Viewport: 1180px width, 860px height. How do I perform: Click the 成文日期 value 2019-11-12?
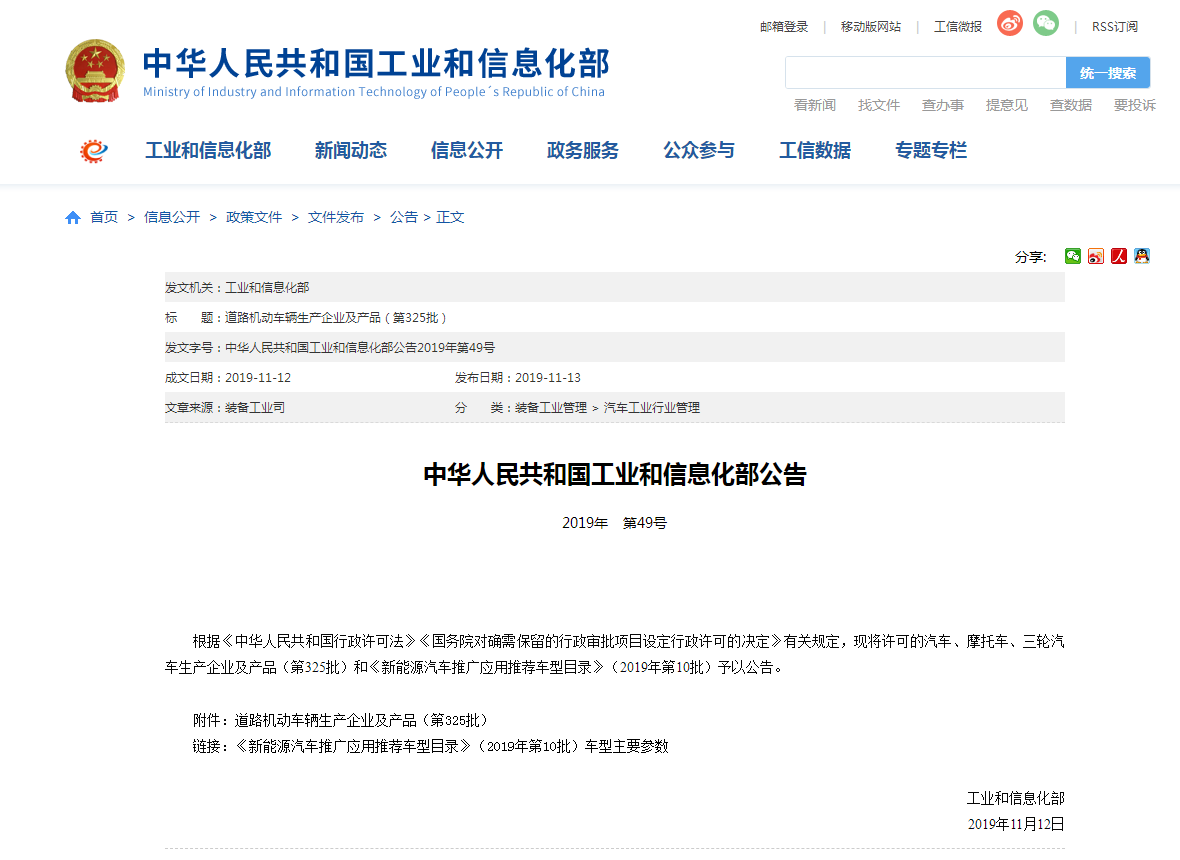coord(258,378)
